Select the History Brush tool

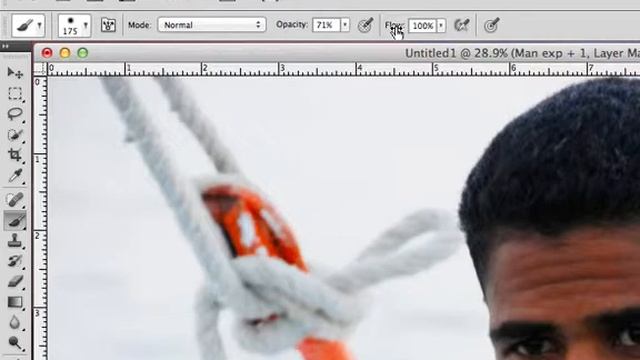pos(15,261)
